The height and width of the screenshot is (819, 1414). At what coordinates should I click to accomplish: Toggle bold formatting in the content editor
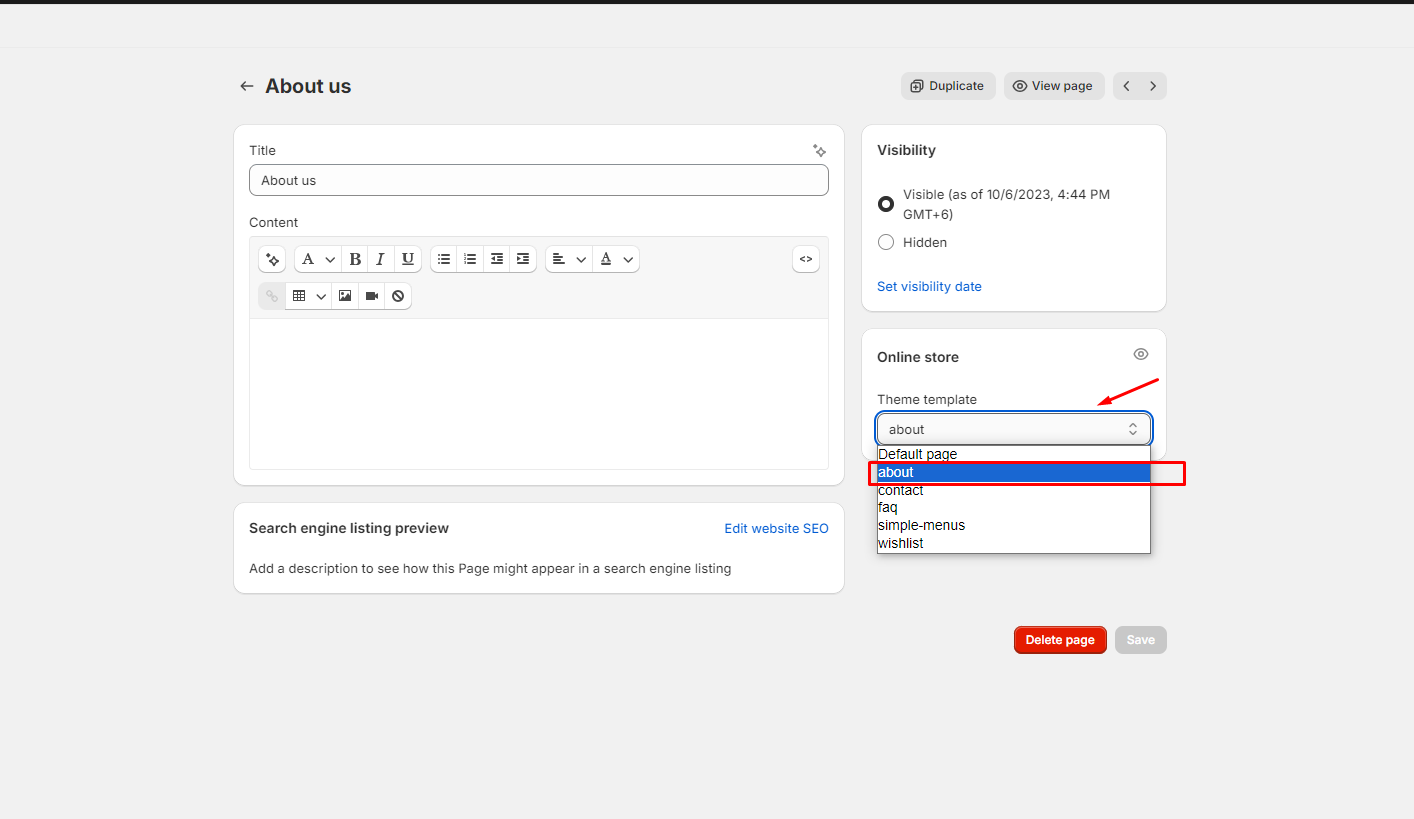coord(355,259)
